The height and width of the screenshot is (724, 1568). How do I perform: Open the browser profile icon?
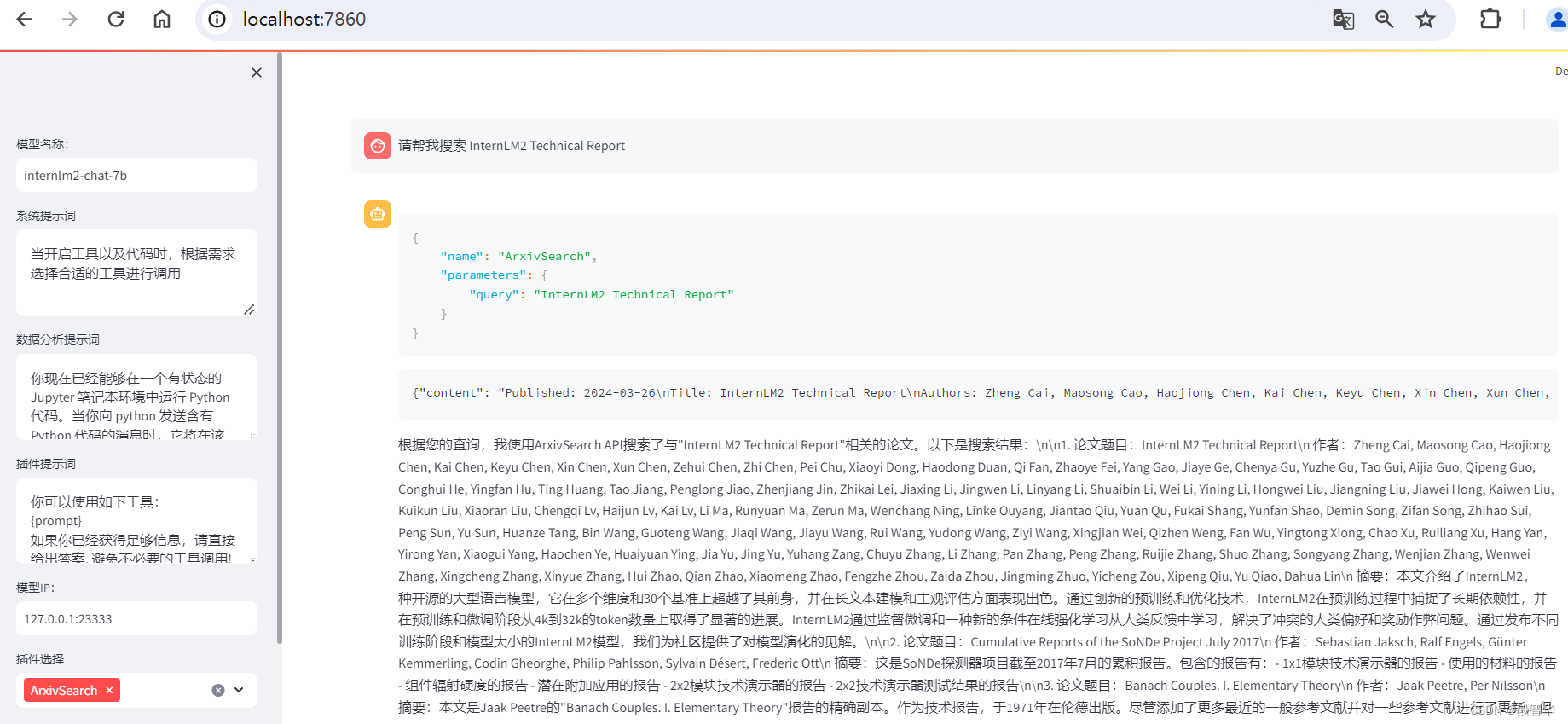1557,19
